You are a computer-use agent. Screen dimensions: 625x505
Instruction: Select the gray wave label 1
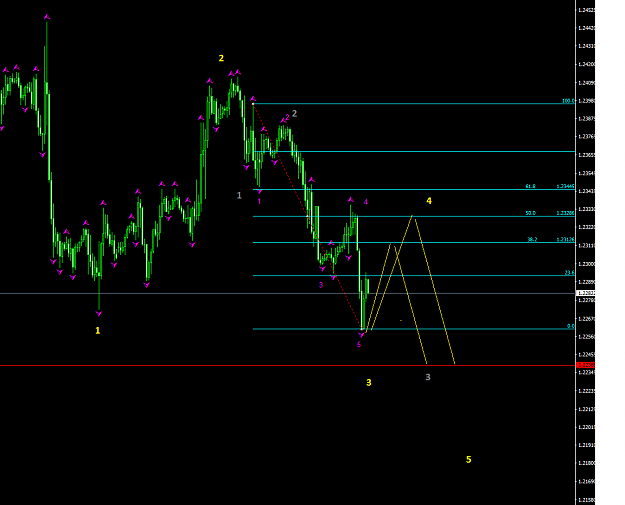click(x=239, y=195)
